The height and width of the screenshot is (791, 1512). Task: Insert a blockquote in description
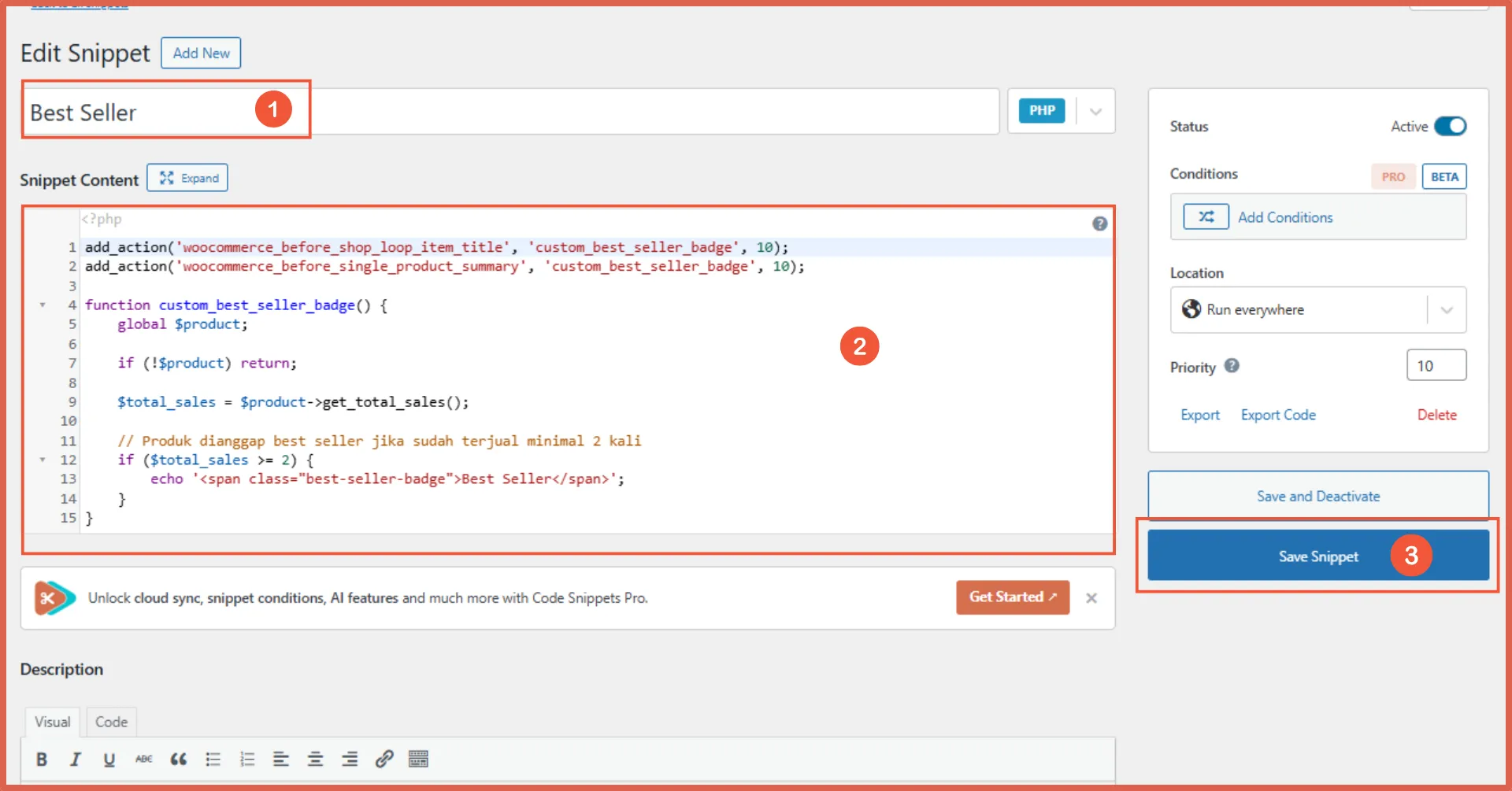click(x=179, y=759)
